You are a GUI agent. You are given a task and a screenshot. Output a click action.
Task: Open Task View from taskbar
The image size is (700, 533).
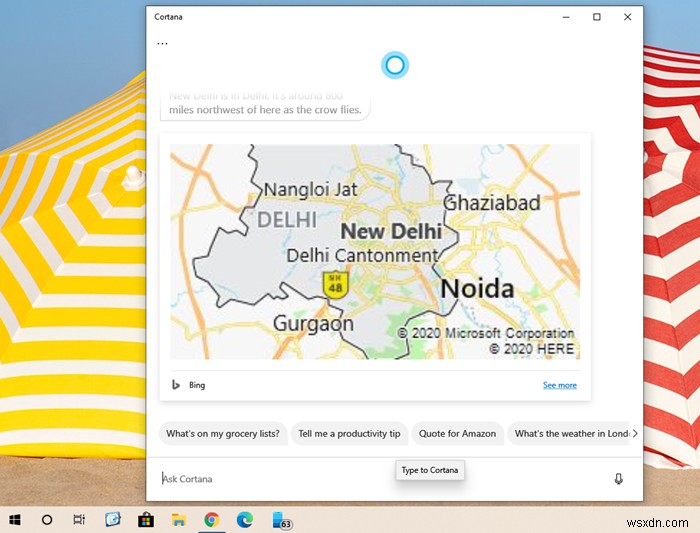click(79, 520)
